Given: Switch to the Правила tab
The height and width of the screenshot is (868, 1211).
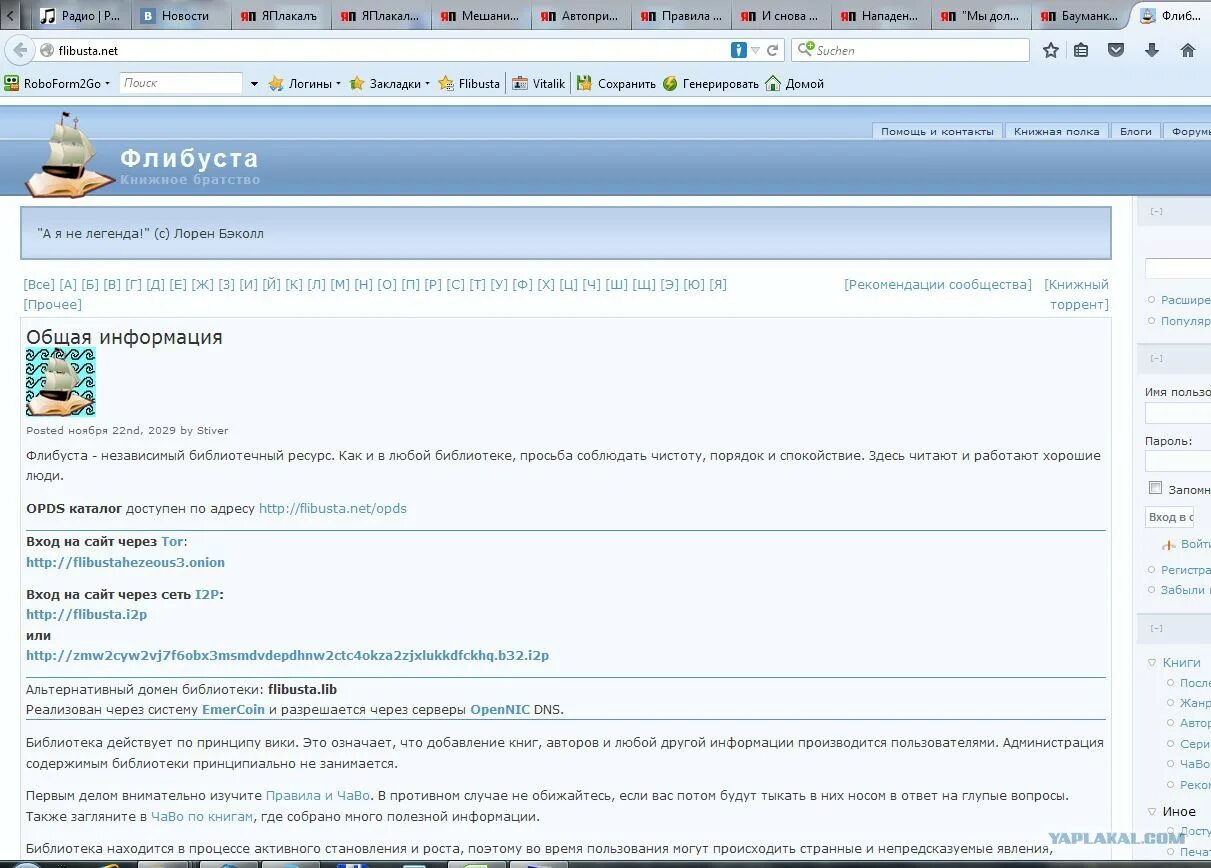Looking at the screenshot, I should (680, 16).
